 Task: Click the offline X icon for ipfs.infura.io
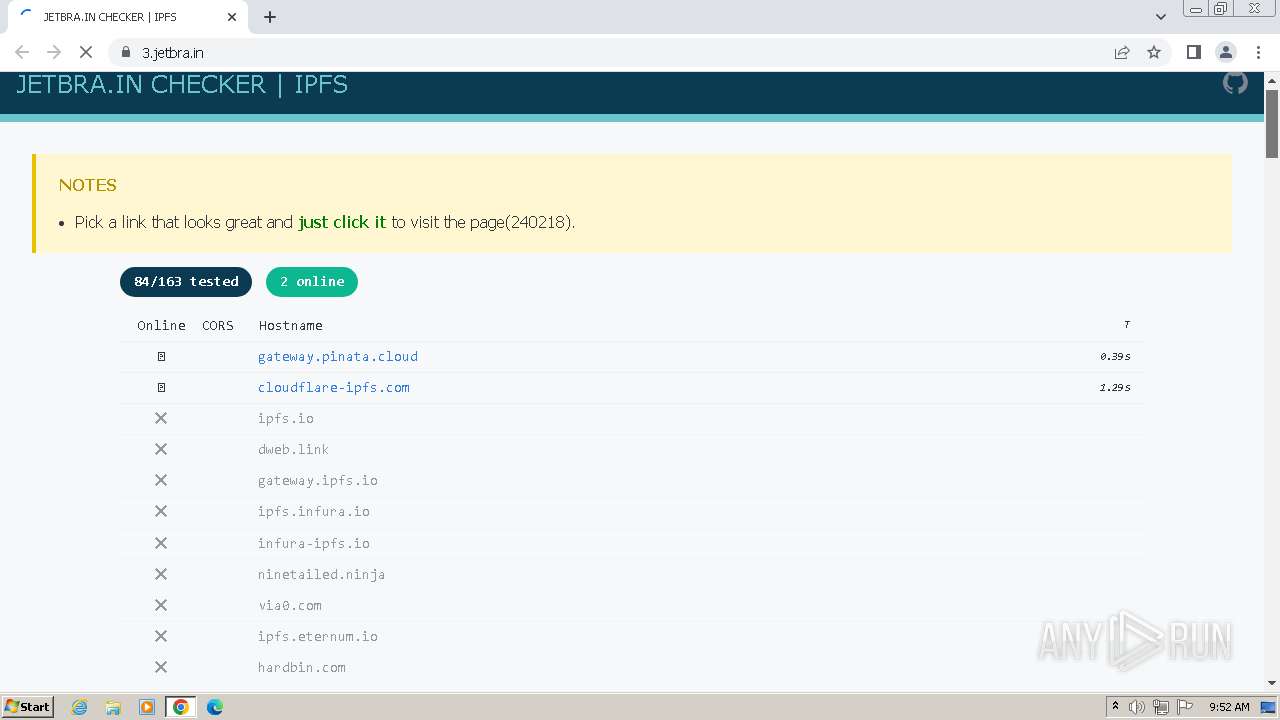(161, 511)
